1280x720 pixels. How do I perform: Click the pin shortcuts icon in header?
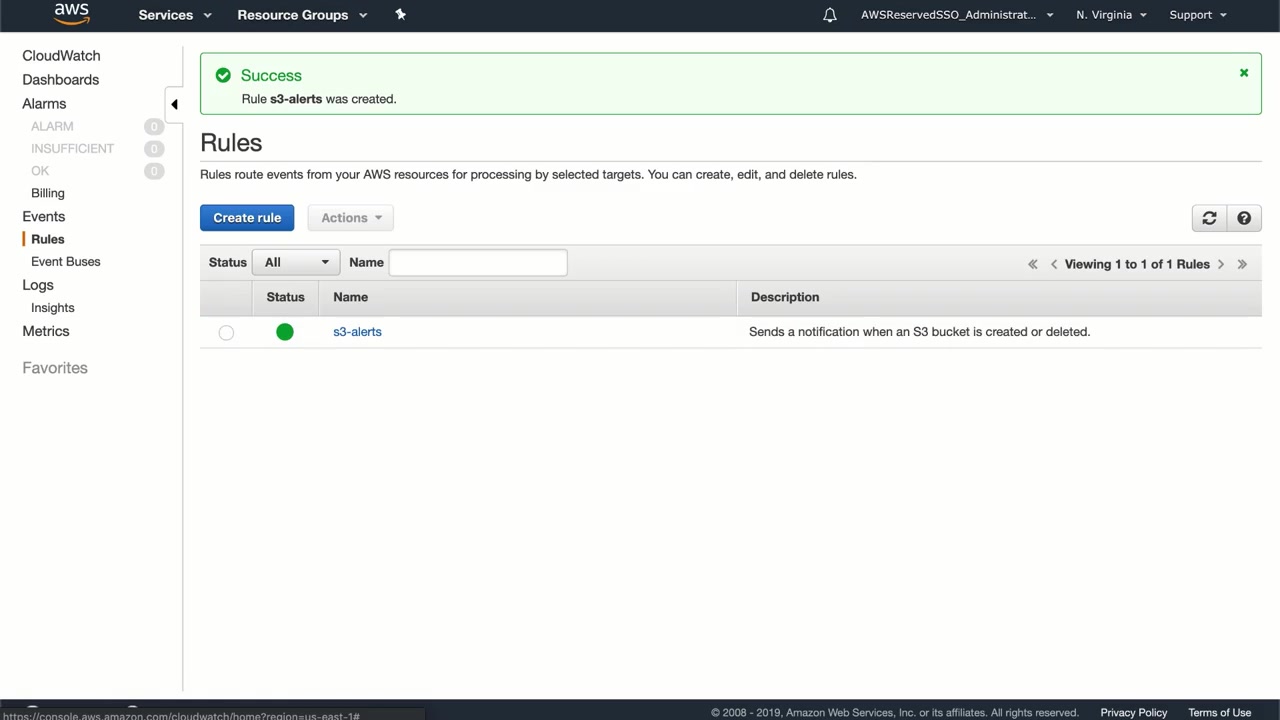coord(400,14)
